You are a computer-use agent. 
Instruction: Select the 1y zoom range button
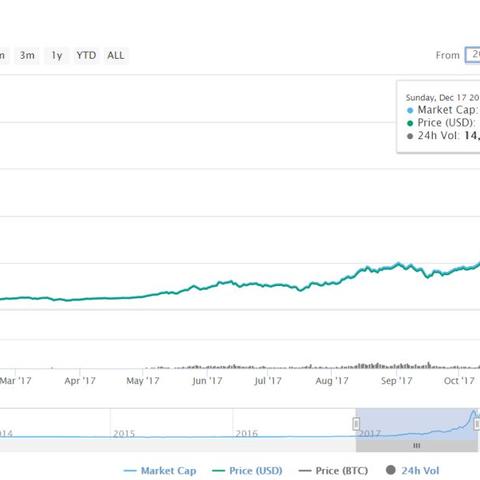point(57,55)
